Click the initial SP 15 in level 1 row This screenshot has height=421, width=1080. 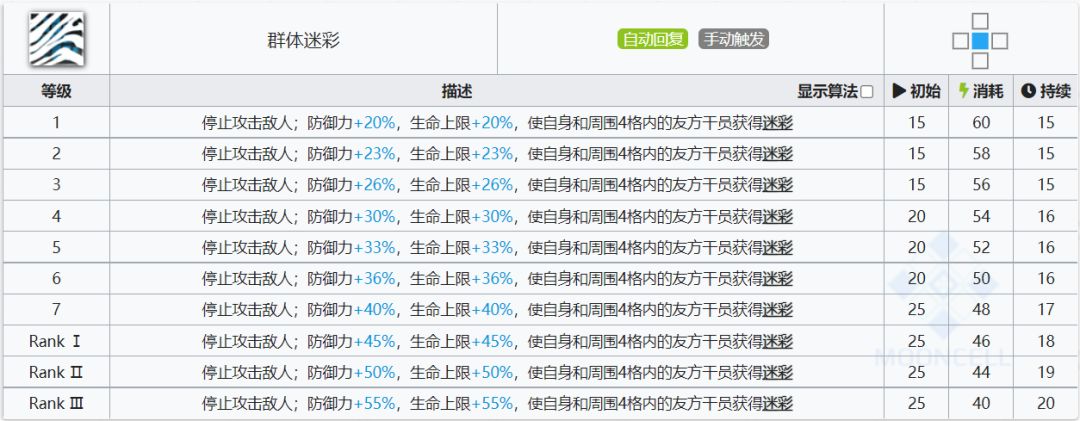pos(917,123)
